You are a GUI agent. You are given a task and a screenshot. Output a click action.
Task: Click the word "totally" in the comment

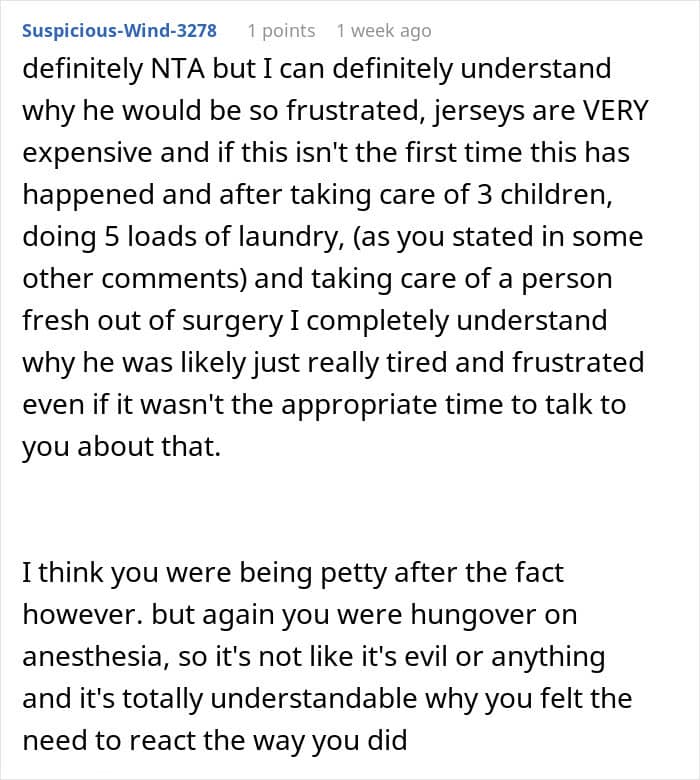[x=140, y=699]
